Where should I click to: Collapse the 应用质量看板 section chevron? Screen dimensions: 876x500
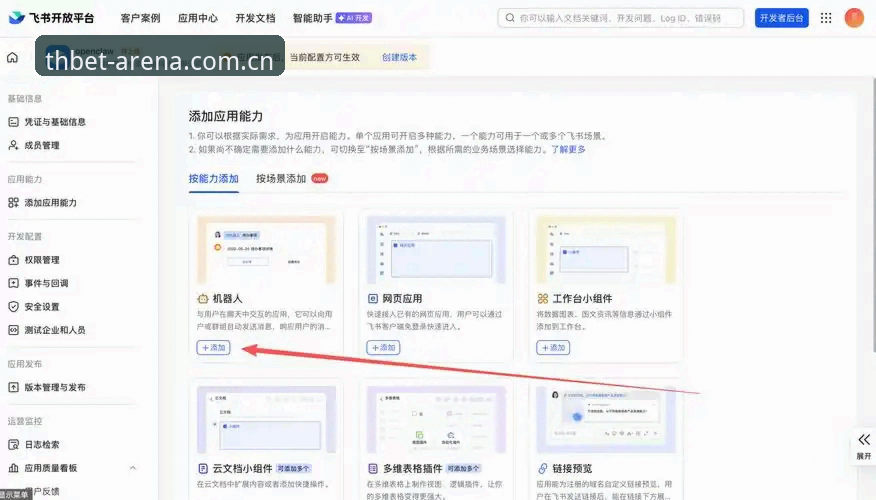coord(132,468)
